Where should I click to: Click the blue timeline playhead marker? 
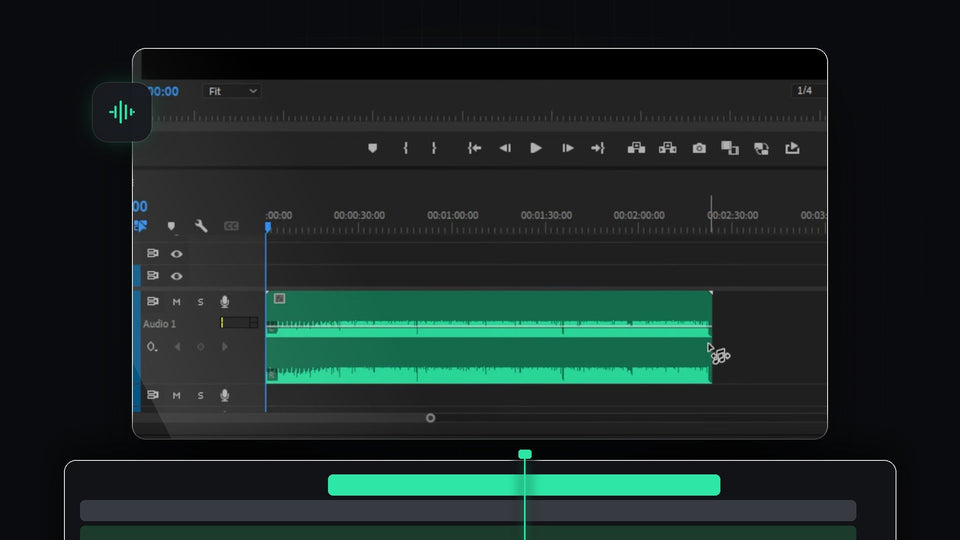click(268, 227)
